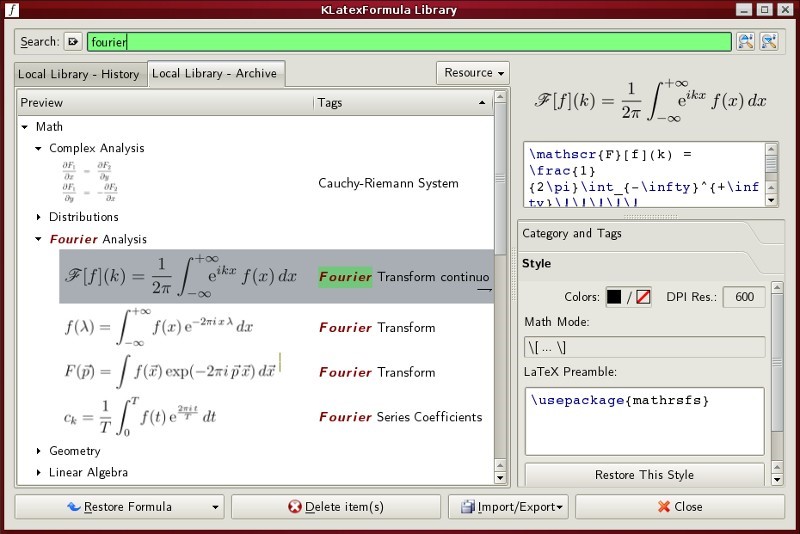Image resolution: width=800 pixels, height=534 pixels.
Task: Collapse the Math tree node
Action: [25, 127]
